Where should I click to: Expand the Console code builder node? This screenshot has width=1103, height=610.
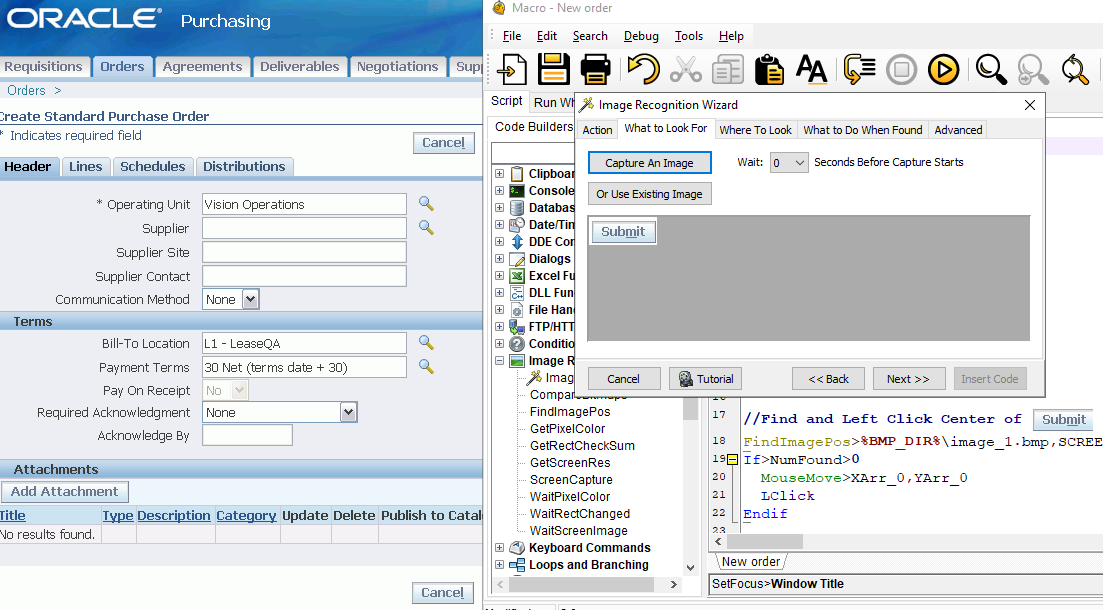[499, 191]
